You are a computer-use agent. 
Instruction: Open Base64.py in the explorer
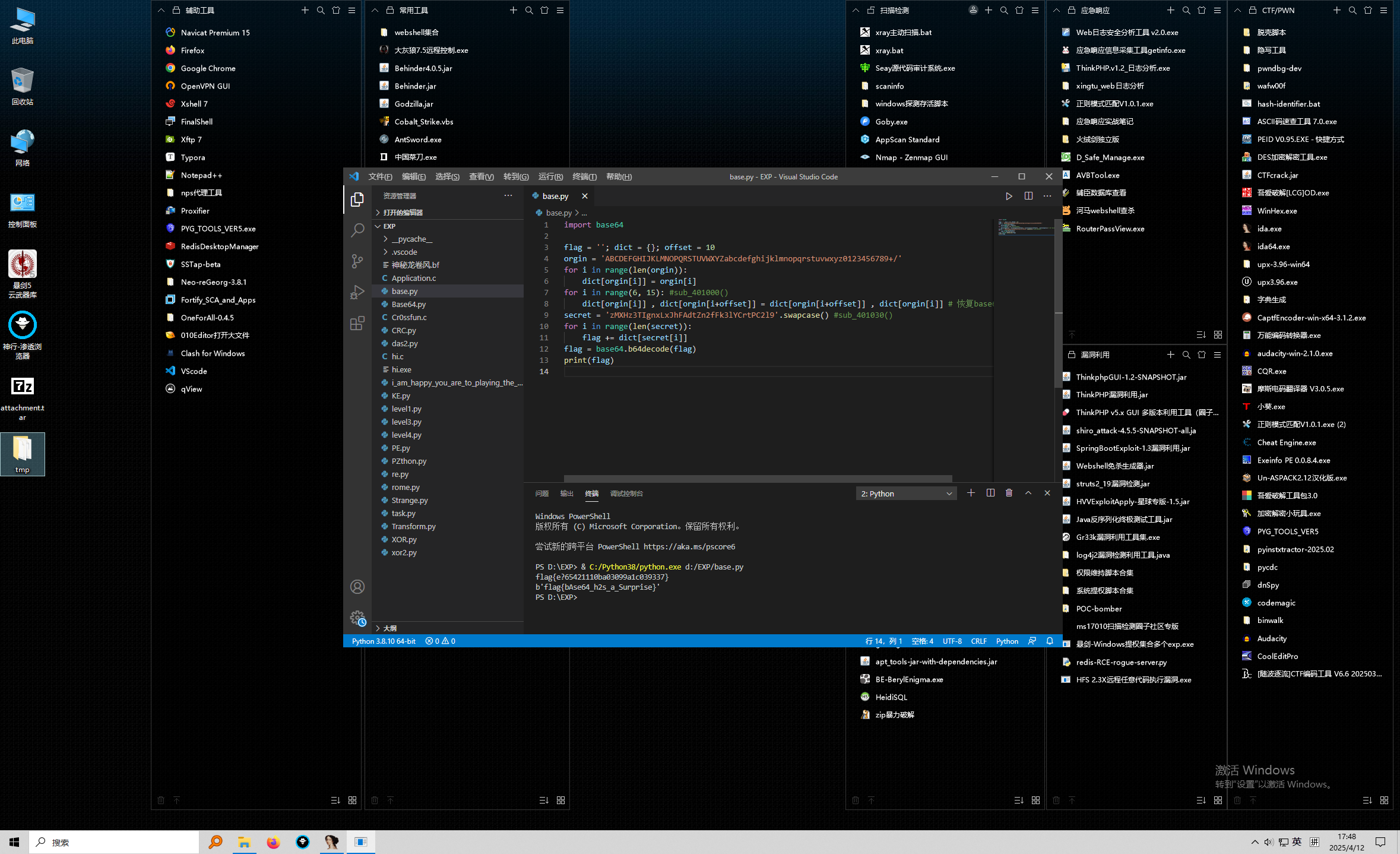coord(408,304)
